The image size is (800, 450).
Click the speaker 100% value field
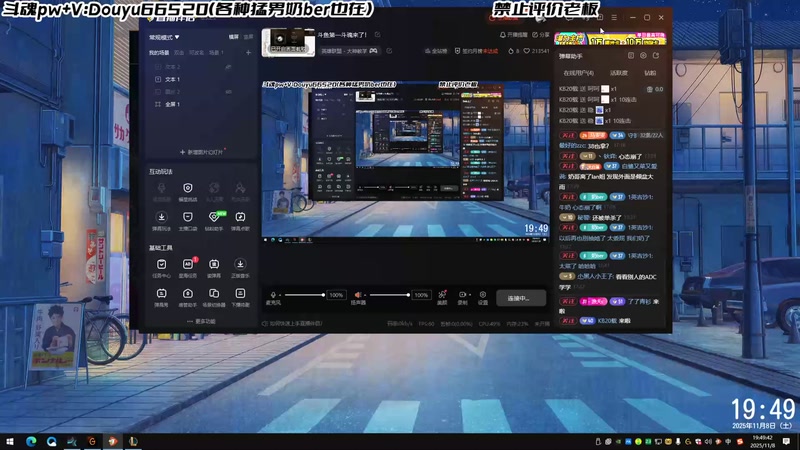tap(421, 295)
